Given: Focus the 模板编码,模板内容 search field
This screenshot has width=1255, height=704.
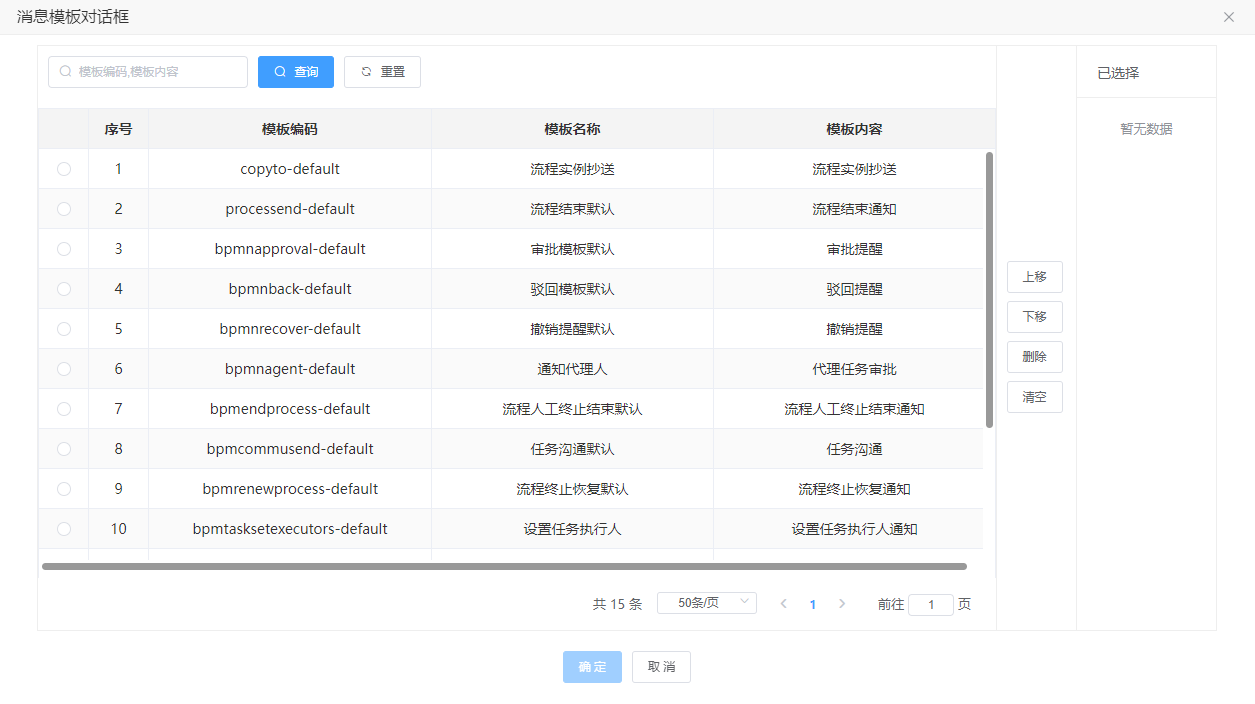Looking at the screenshot, I should [x=155, y=72].
